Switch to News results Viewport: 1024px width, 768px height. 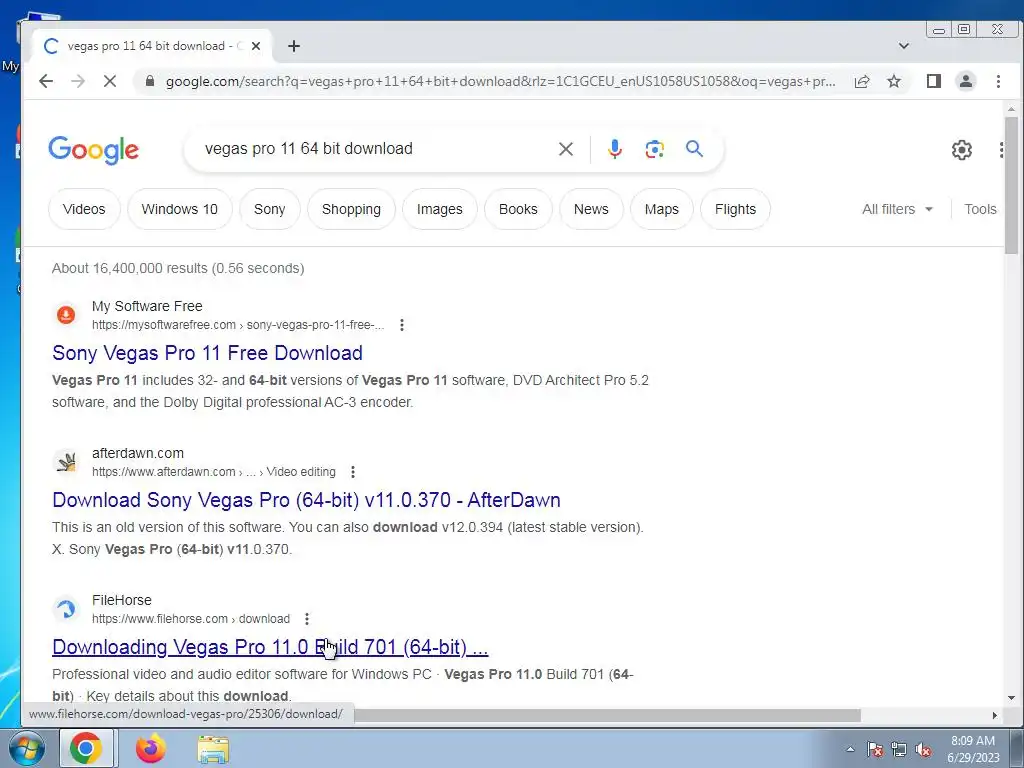click(591, 209)
